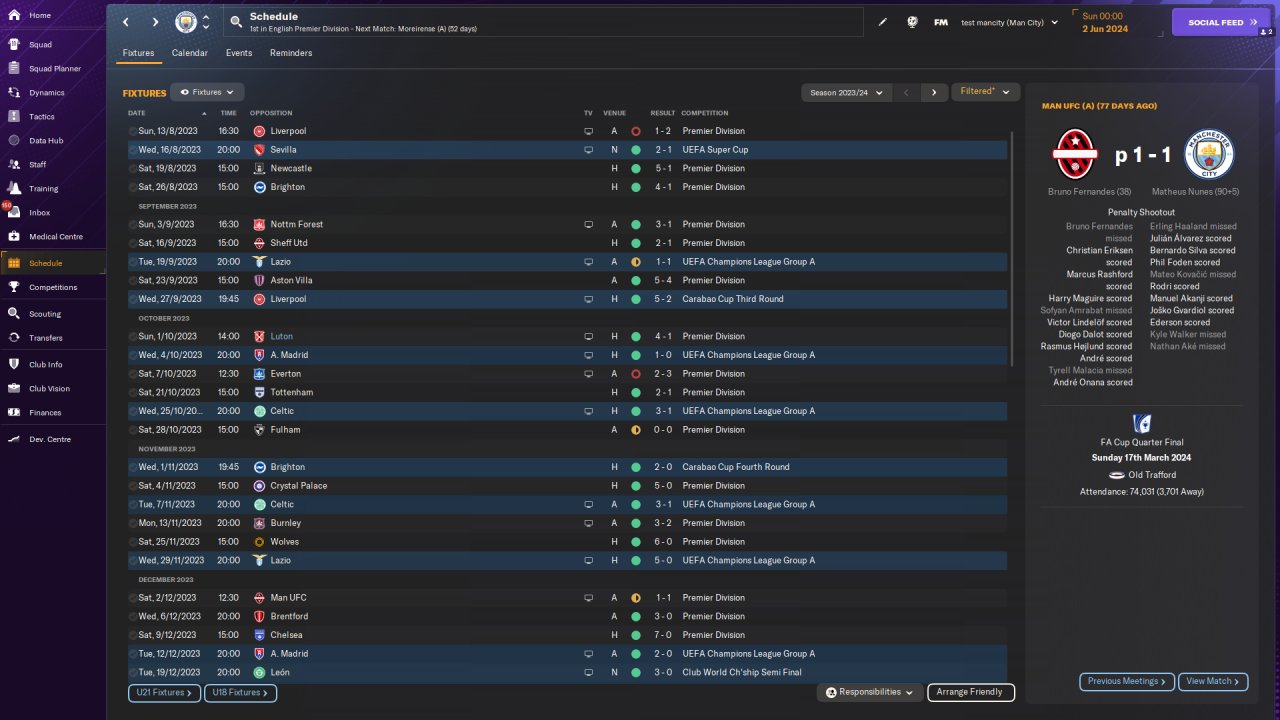Screen dimensions: 1280x720
Task: Click the Manchester City crest in match summary
Action: coord(1209,155)
